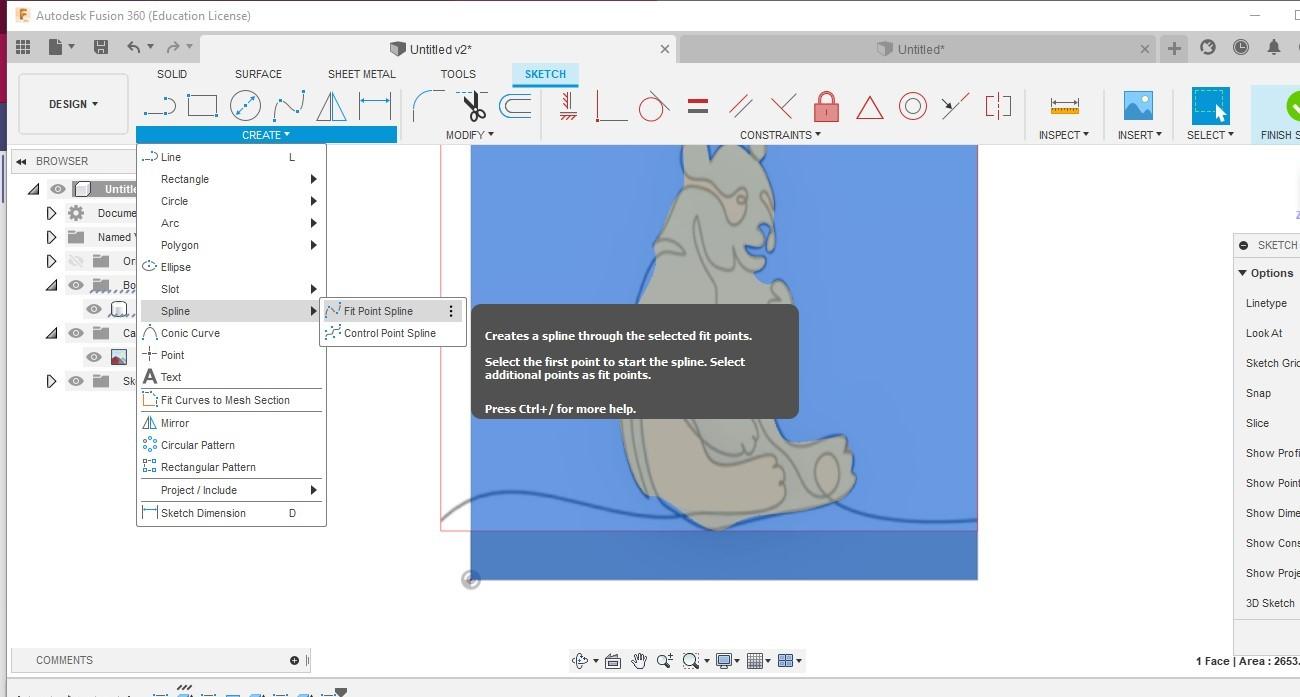1300x697 pixels.
Task: Open the MODIFY dropdown
Action: click(x=469, y=135)
